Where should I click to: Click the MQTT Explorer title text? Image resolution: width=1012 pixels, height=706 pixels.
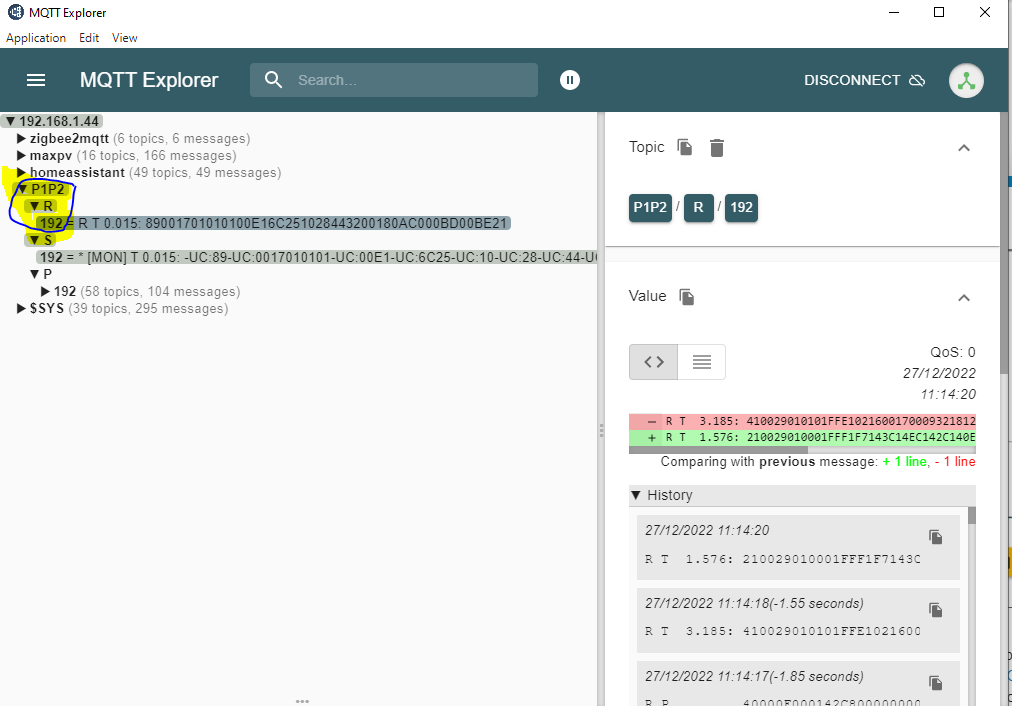coord(148,80)
